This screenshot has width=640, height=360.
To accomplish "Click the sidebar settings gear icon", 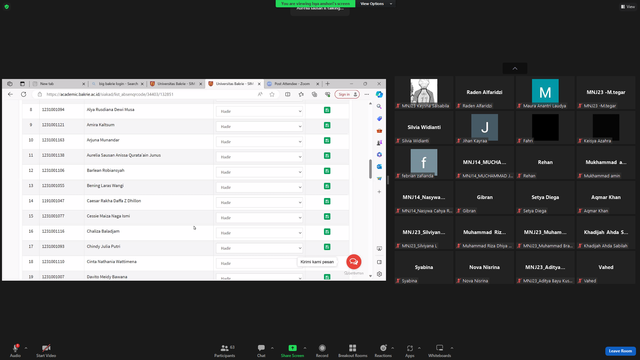I will pos(379,274).
